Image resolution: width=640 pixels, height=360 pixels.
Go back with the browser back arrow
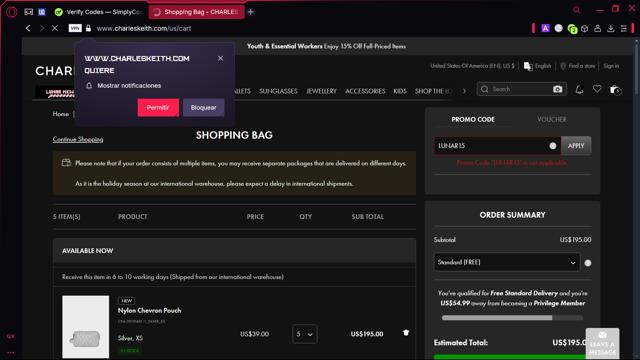[x=28, y=28]
